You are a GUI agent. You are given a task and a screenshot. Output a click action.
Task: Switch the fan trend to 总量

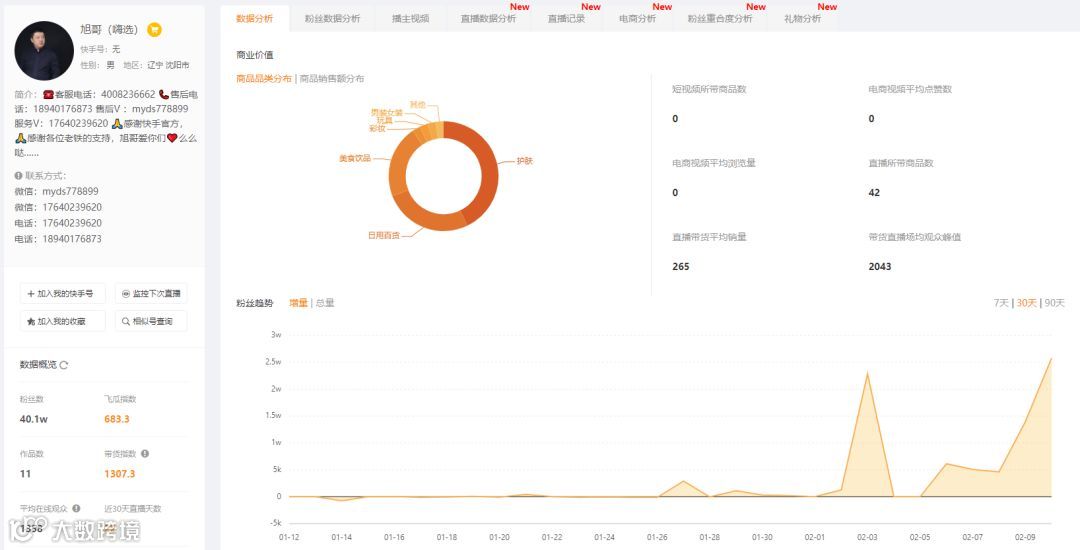click(325, 303)
